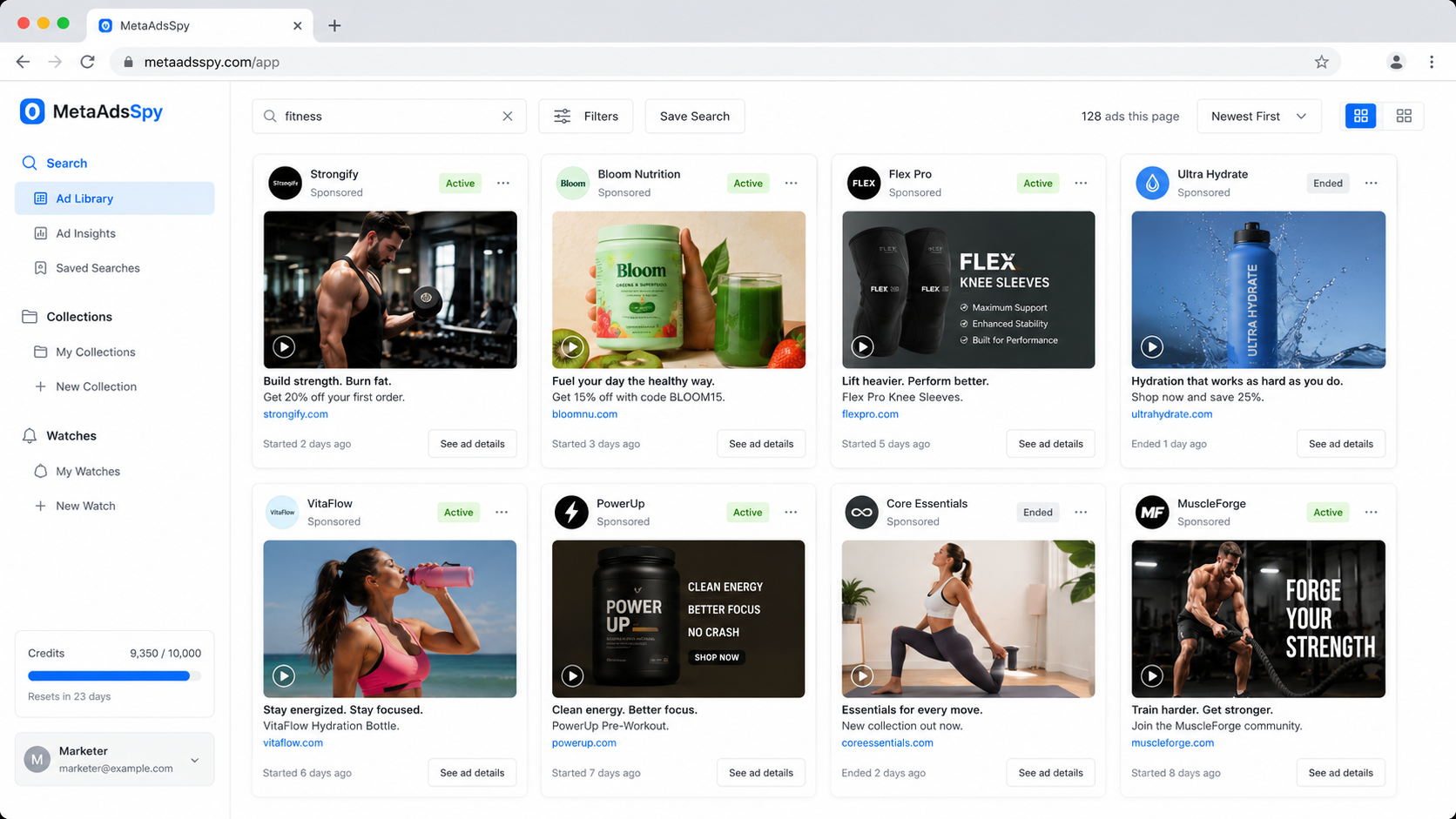Open the Search section in sidebar
Viewport: 1456px width, 819px height.
click(x=55, y=163)
